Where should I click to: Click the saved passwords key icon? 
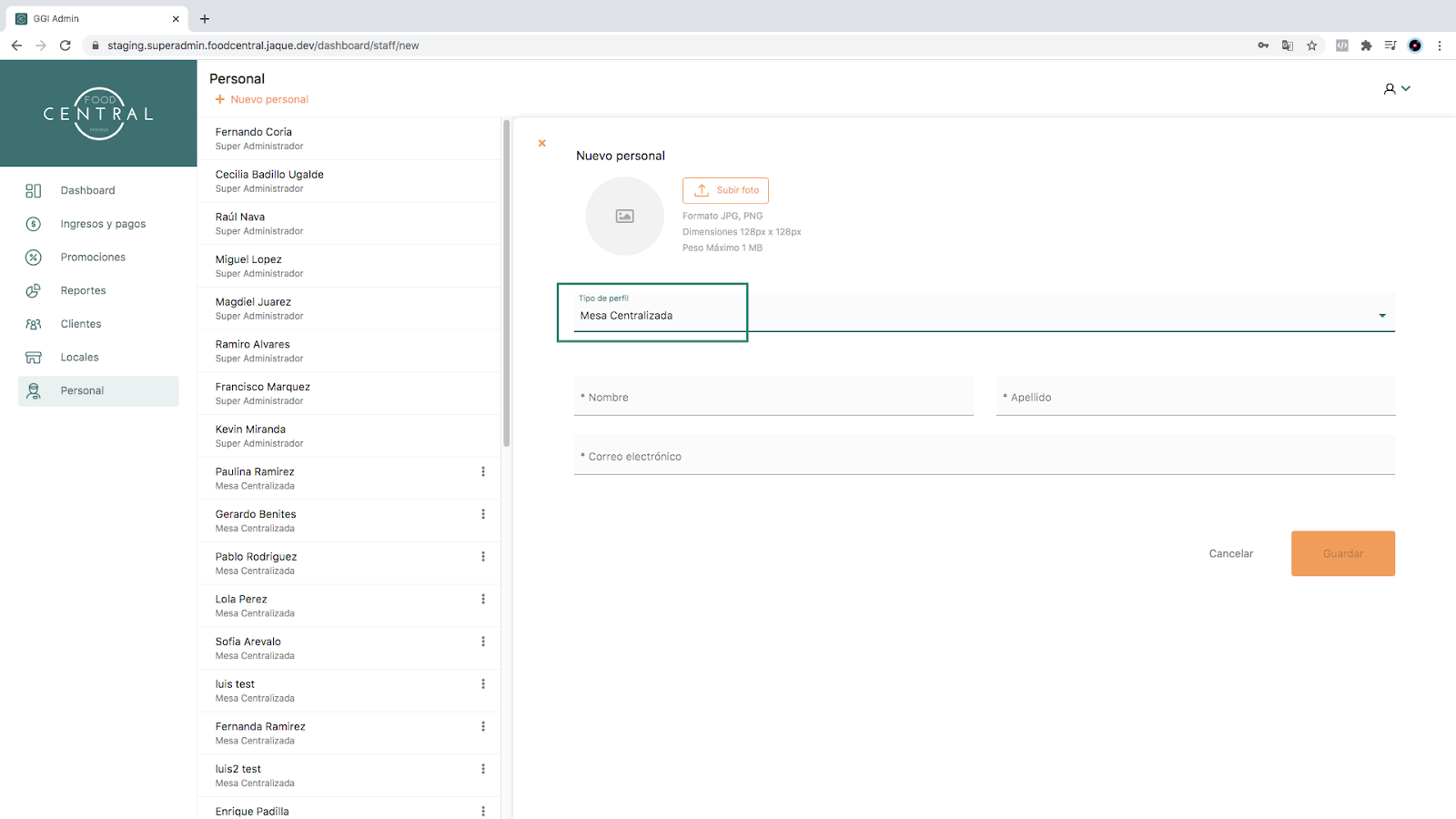pos(1263,45)
